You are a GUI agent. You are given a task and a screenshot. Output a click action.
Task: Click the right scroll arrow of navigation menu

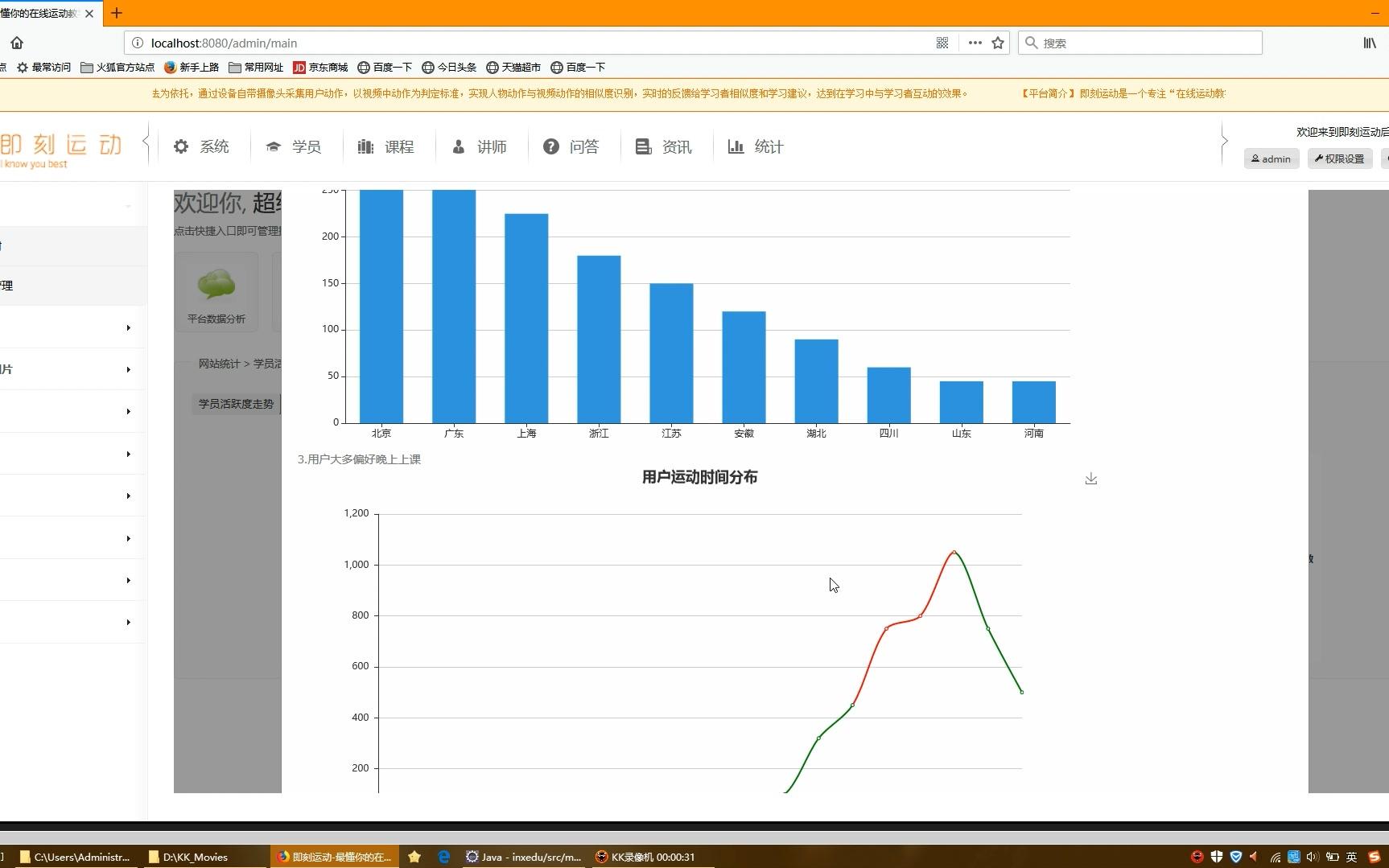pos(1224,142)
